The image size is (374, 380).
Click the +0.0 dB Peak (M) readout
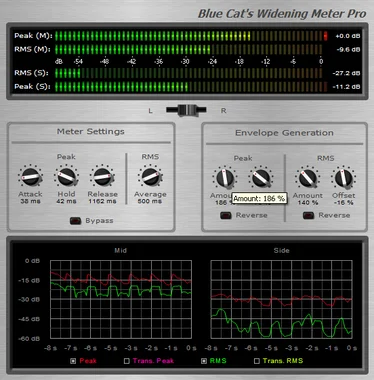click(348, 36)
